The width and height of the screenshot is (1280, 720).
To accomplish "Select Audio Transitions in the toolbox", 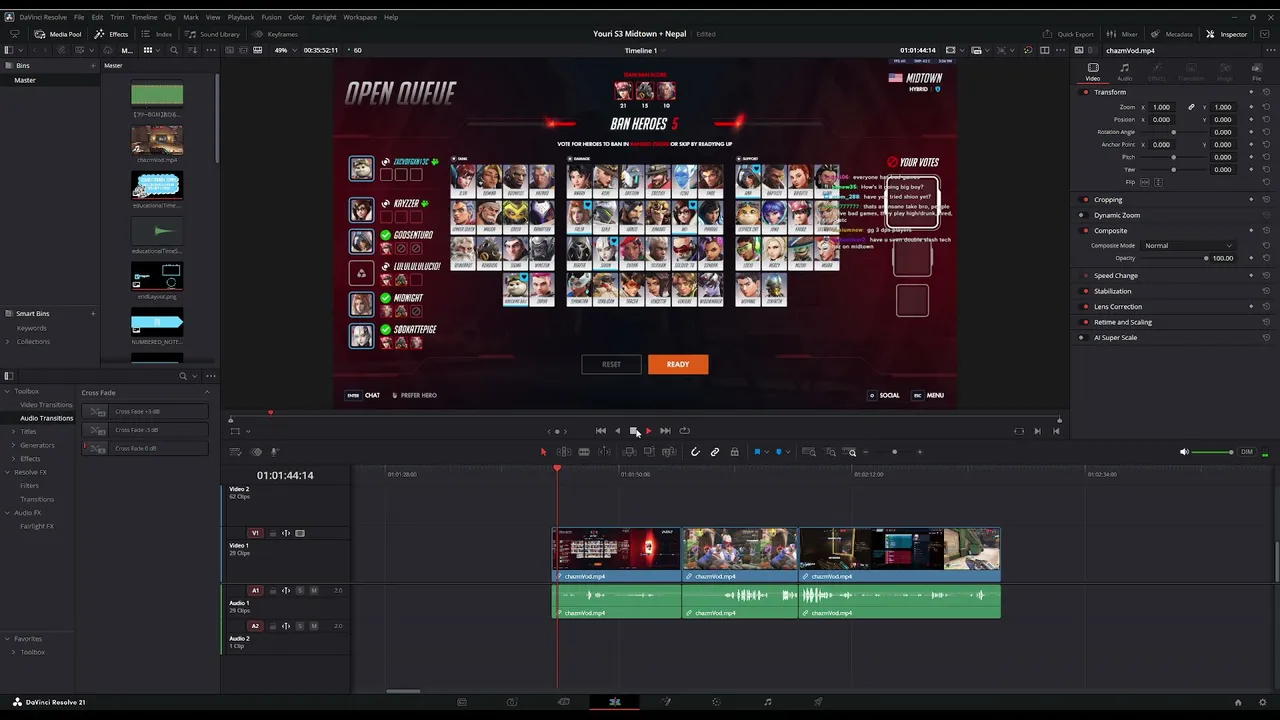I will pos(46,418).
